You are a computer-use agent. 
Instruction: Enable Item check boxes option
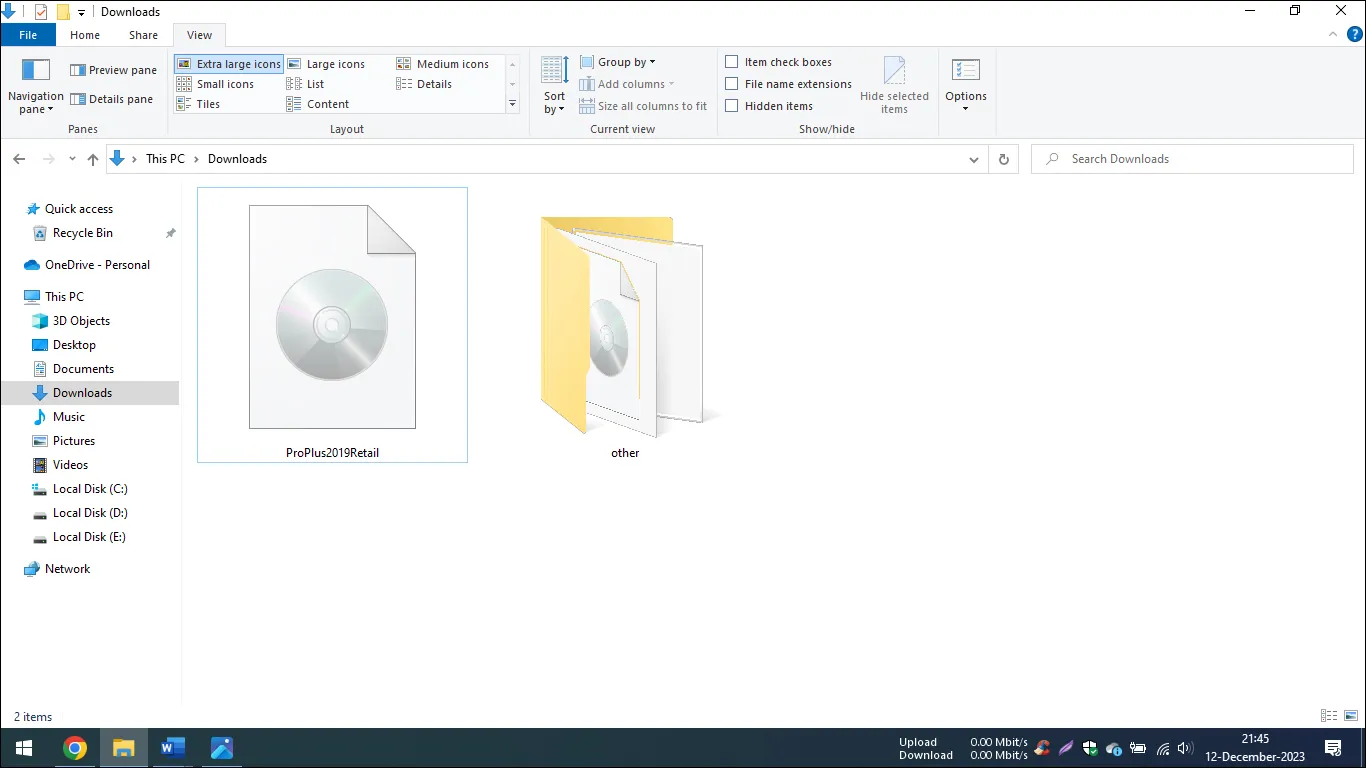(732, 62)
